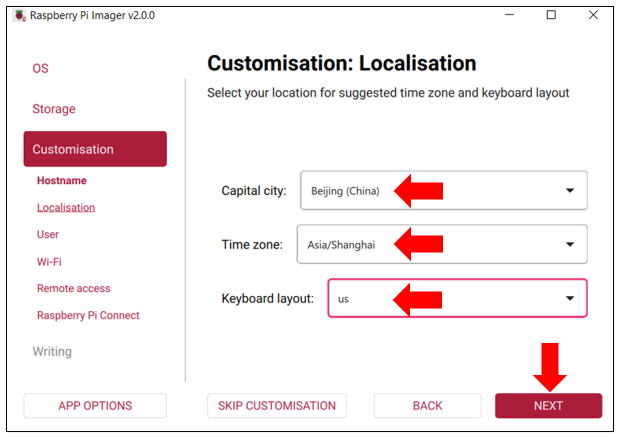Open the Remote access sub-step
This screenshot has width=618, height=437.
pyautogui.click(x=74, y=288)
